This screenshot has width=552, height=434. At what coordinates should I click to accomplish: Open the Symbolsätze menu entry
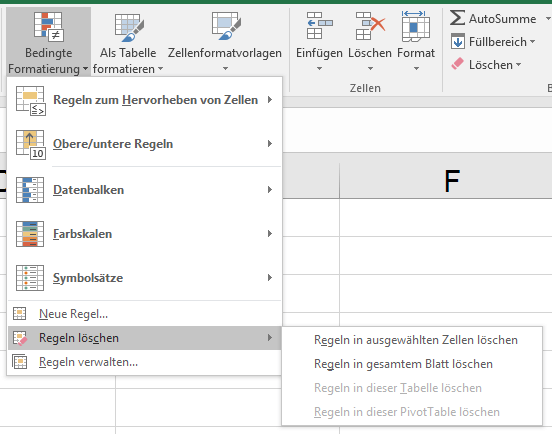[x=144, y=278]
